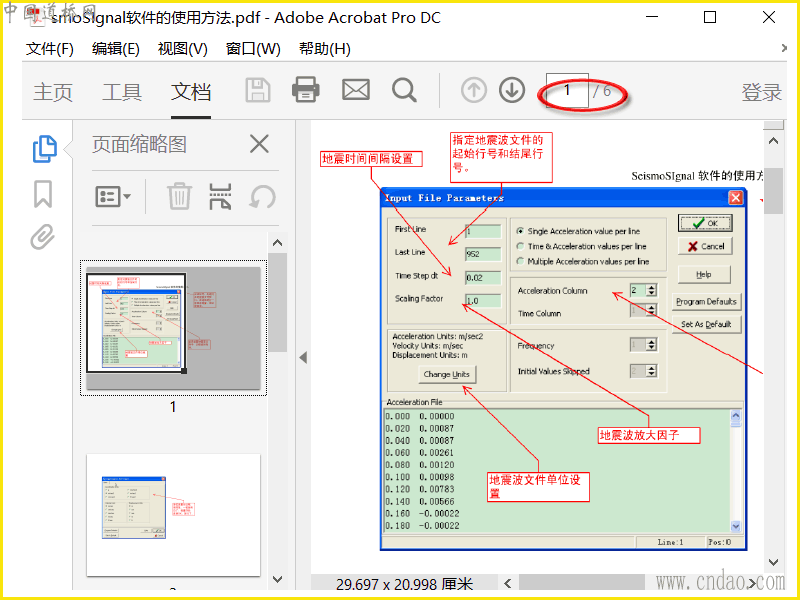Screen dimensions: 800x600
Task: Click data row 0.020 0.00087
Action: pos(419,429)
